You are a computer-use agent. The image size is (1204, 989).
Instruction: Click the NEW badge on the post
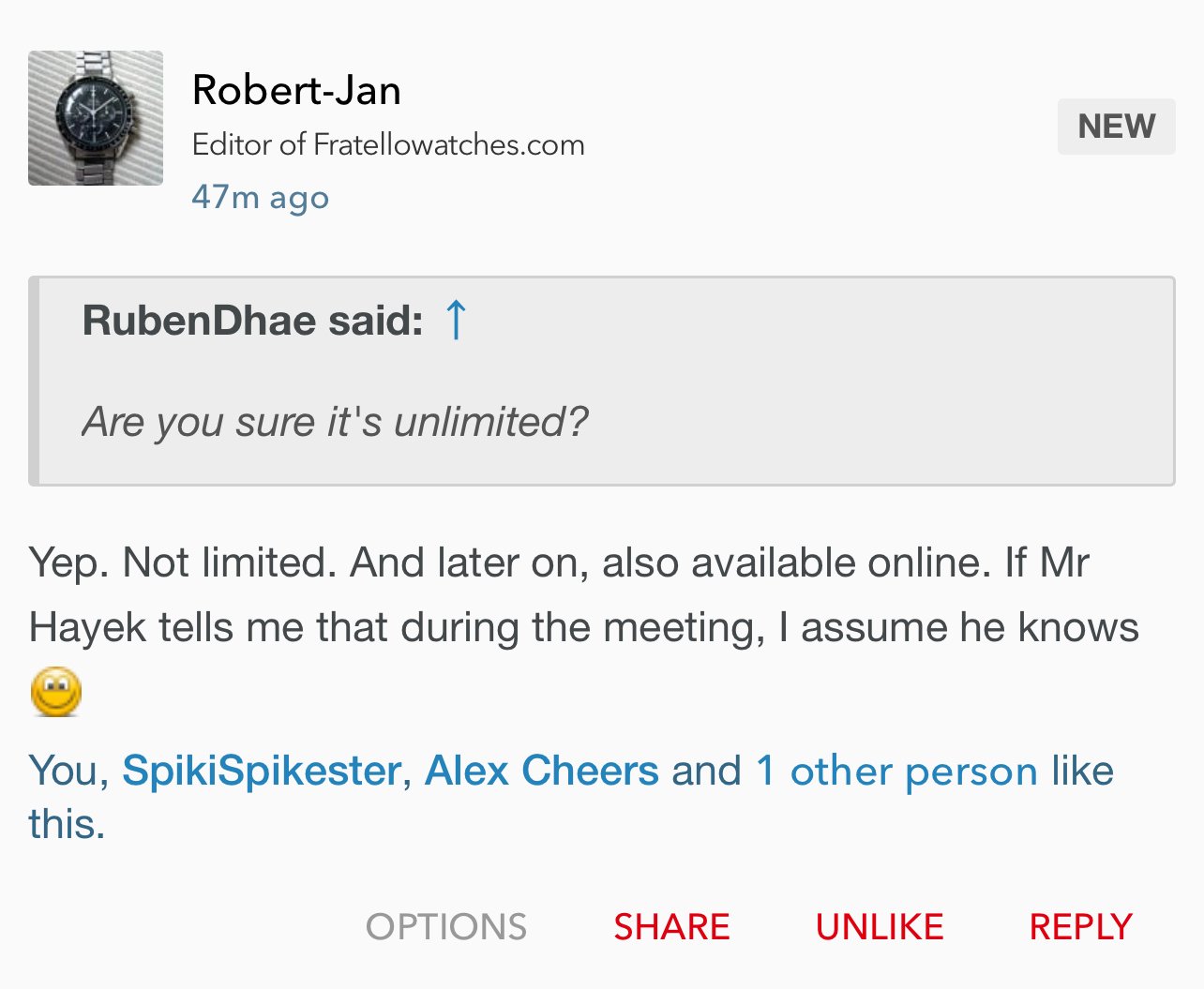click(x=1116, y=127)
